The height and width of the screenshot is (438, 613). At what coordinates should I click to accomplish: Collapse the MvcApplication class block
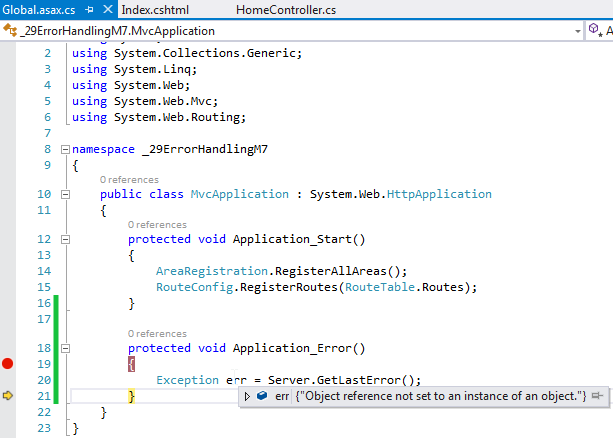pyautogui.click(x=65, y=194)
